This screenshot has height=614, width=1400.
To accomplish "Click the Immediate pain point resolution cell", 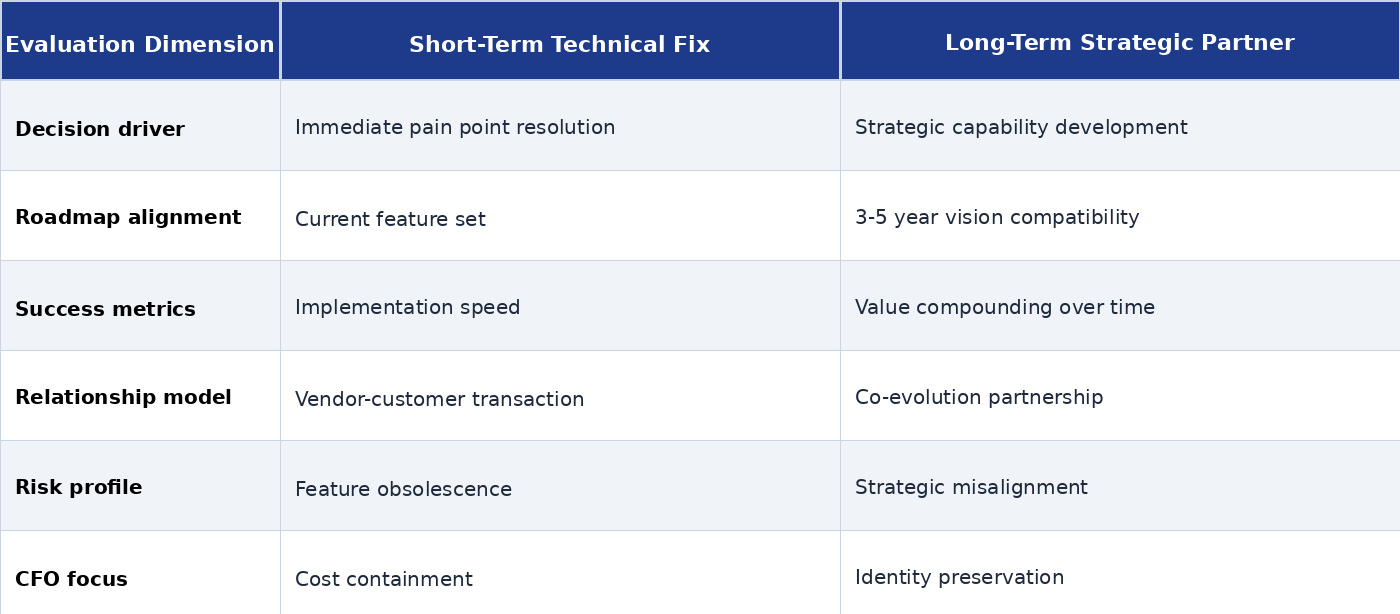I will coord(455,128).
